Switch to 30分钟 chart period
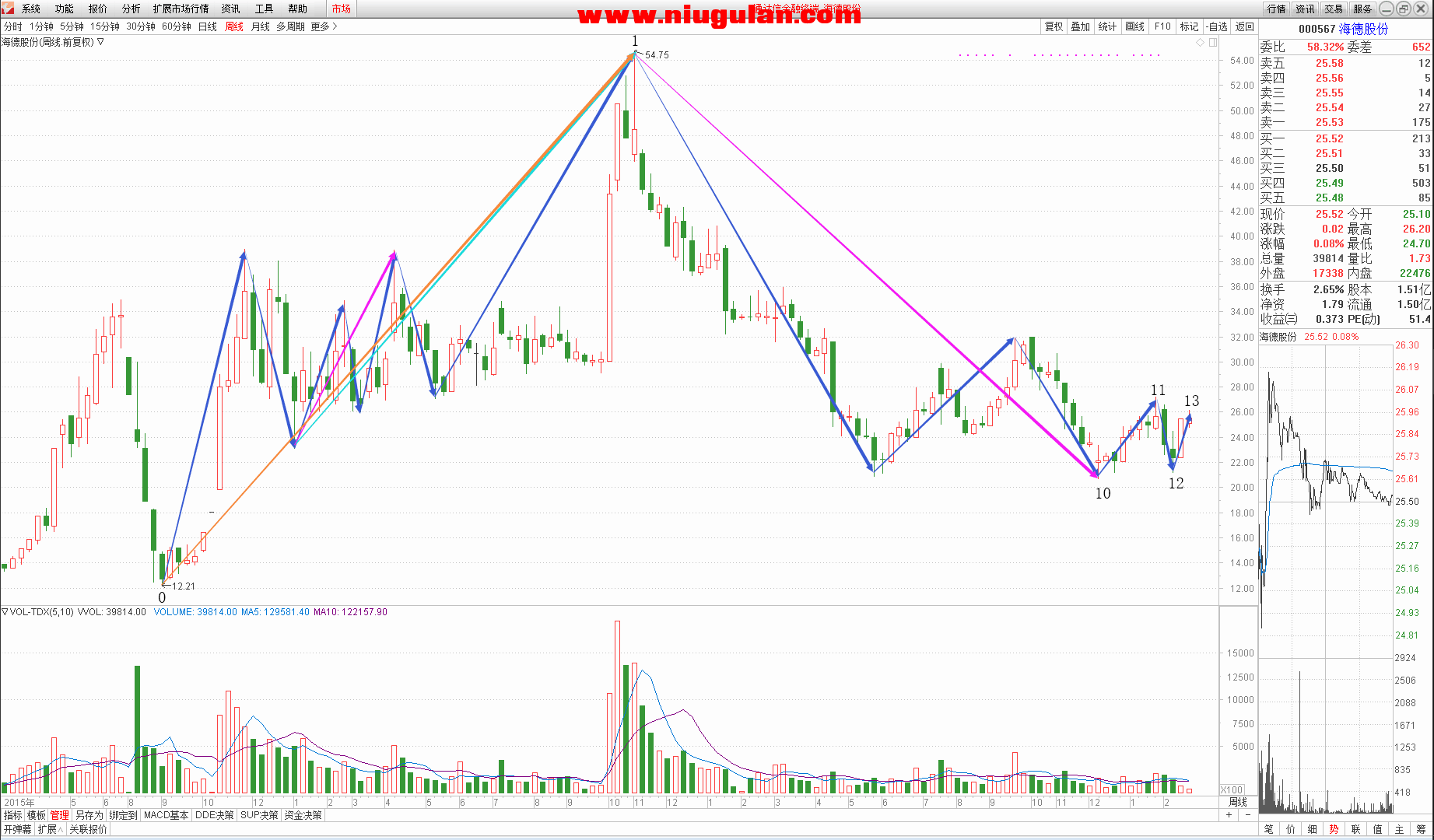Screen dimensions: 1434x840 [x=141, y=26]
